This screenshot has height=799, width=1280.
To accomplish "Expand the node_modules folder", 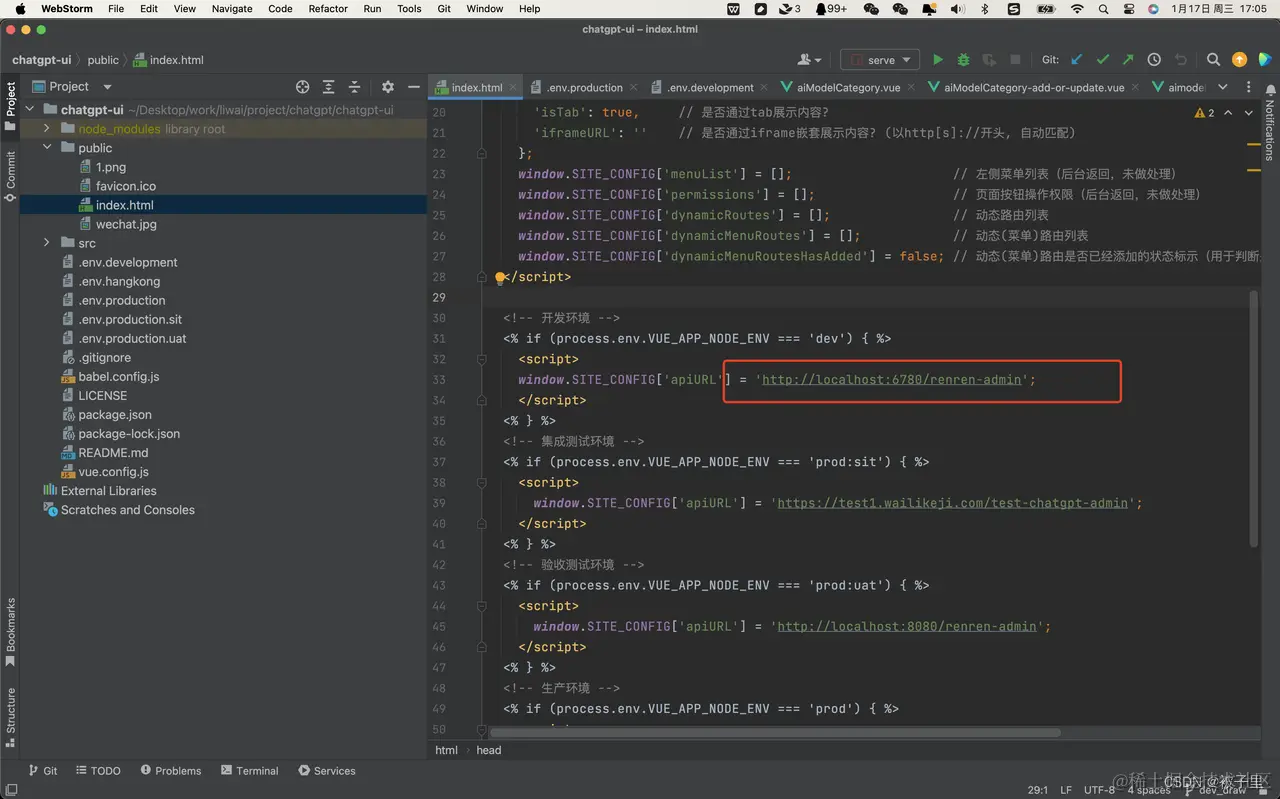I will click(x=47, y=129).
